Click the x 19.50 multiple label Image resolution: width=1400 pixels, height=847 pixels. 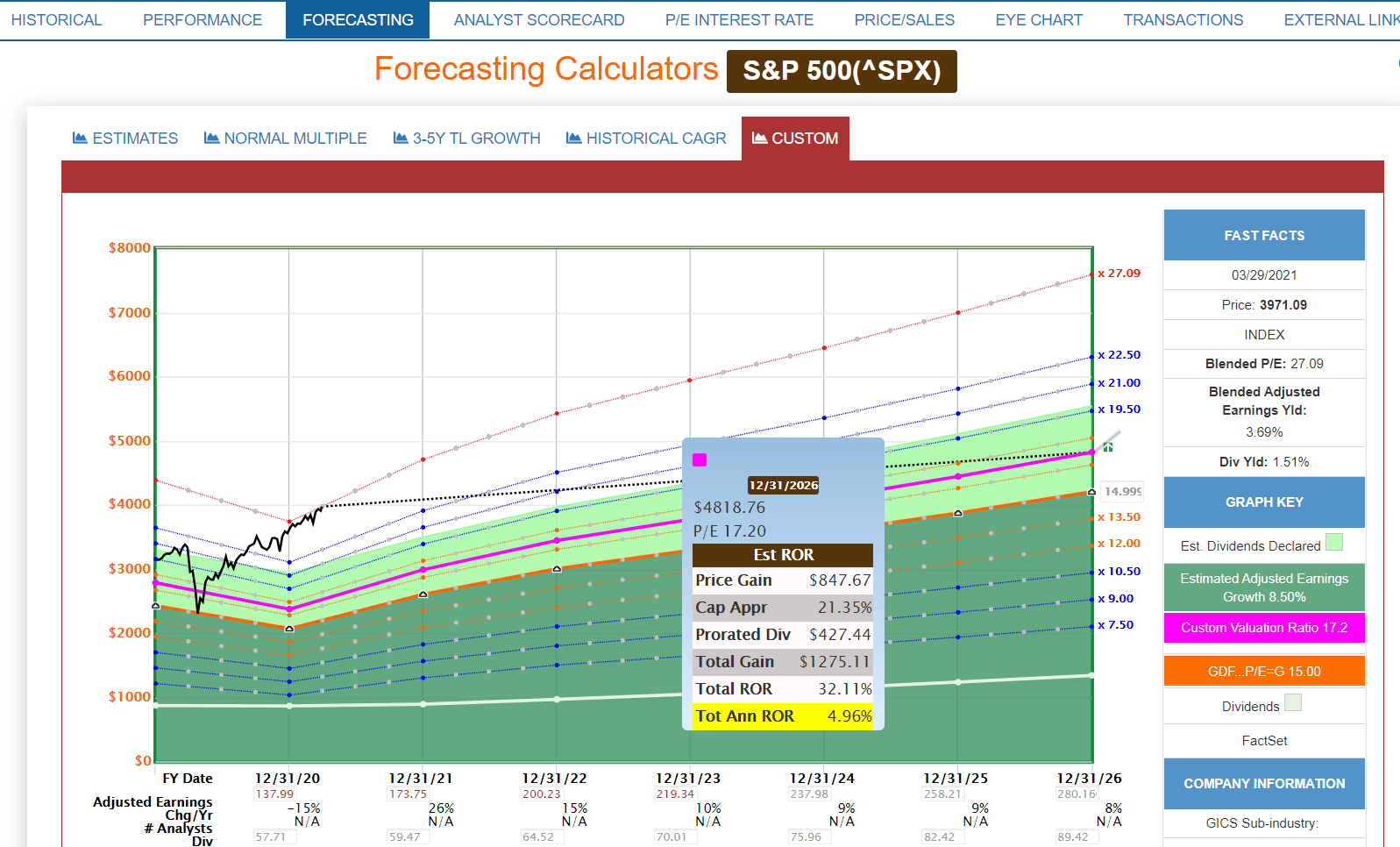pyautogui.click(x=1119, y=409)
